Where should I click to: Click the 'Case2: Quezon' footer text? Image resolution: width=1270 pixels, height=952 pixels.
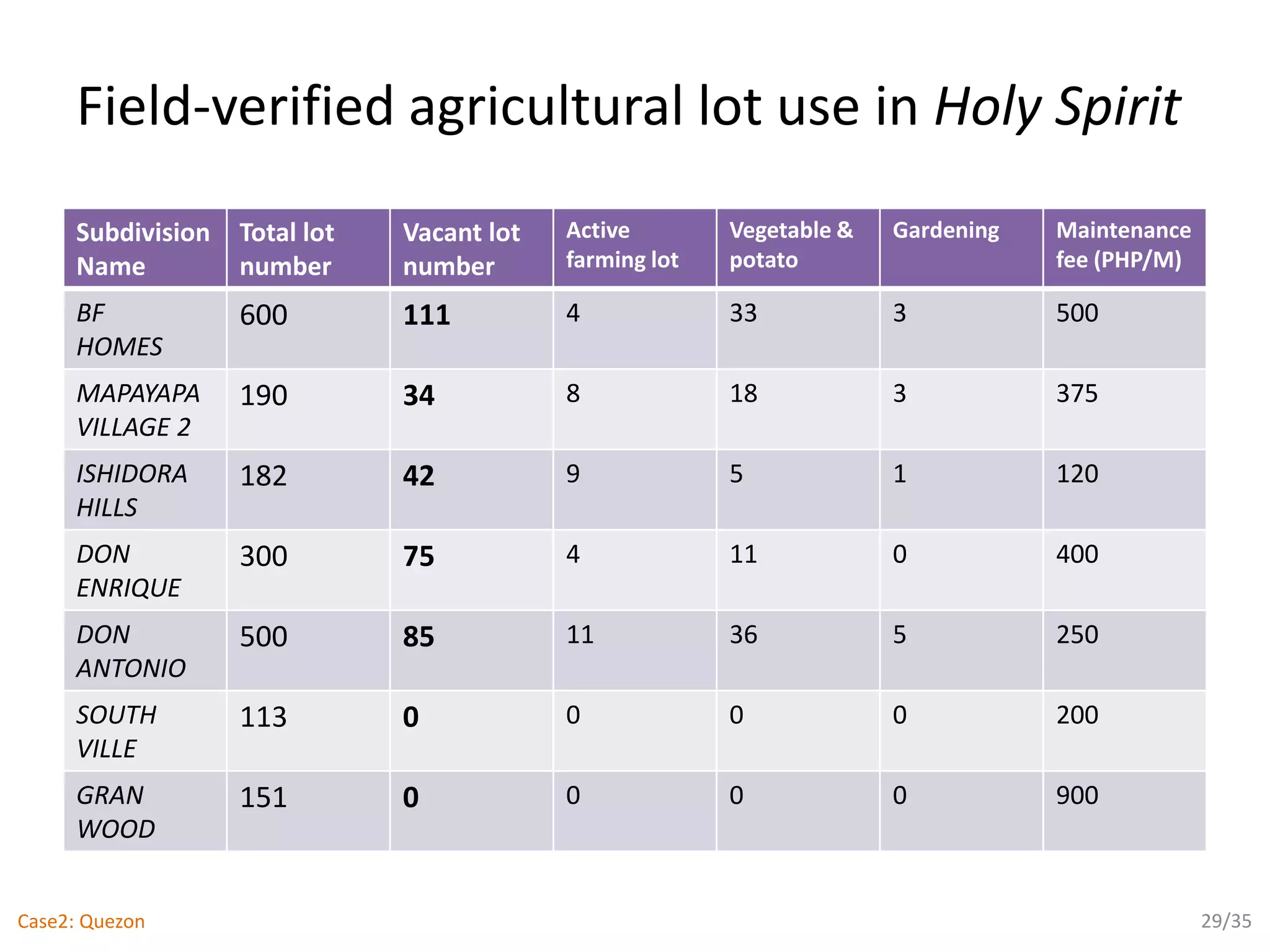coord(81,922)
